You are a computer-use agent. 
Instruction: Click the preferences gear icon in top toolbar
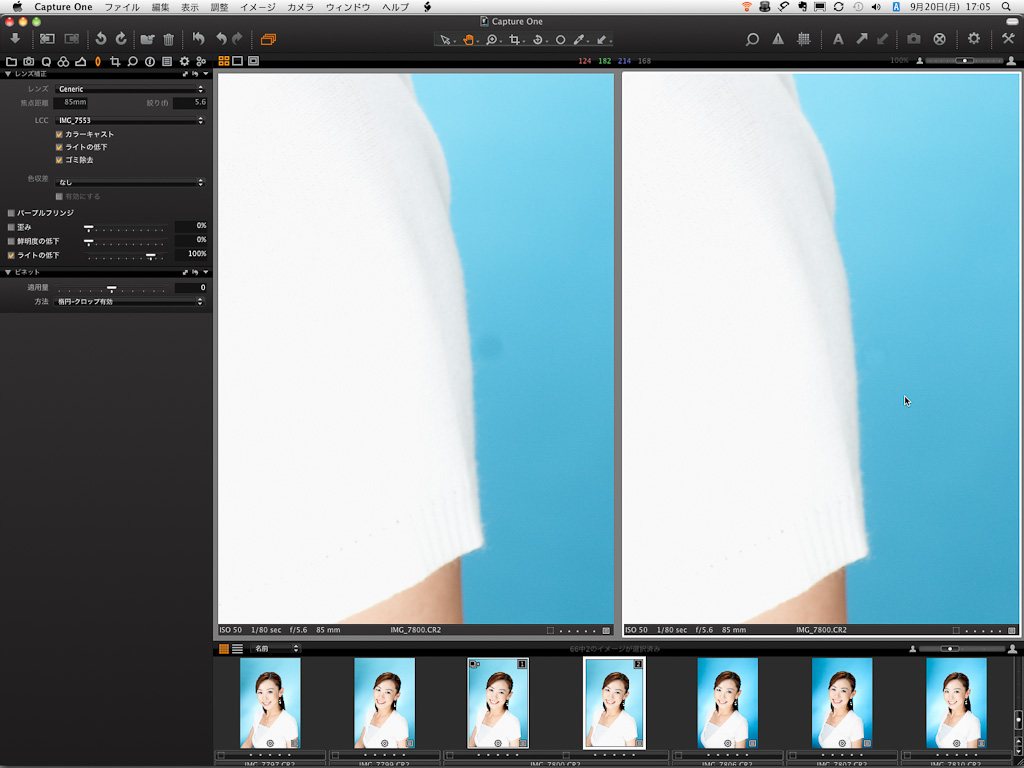tap(973, 39)
